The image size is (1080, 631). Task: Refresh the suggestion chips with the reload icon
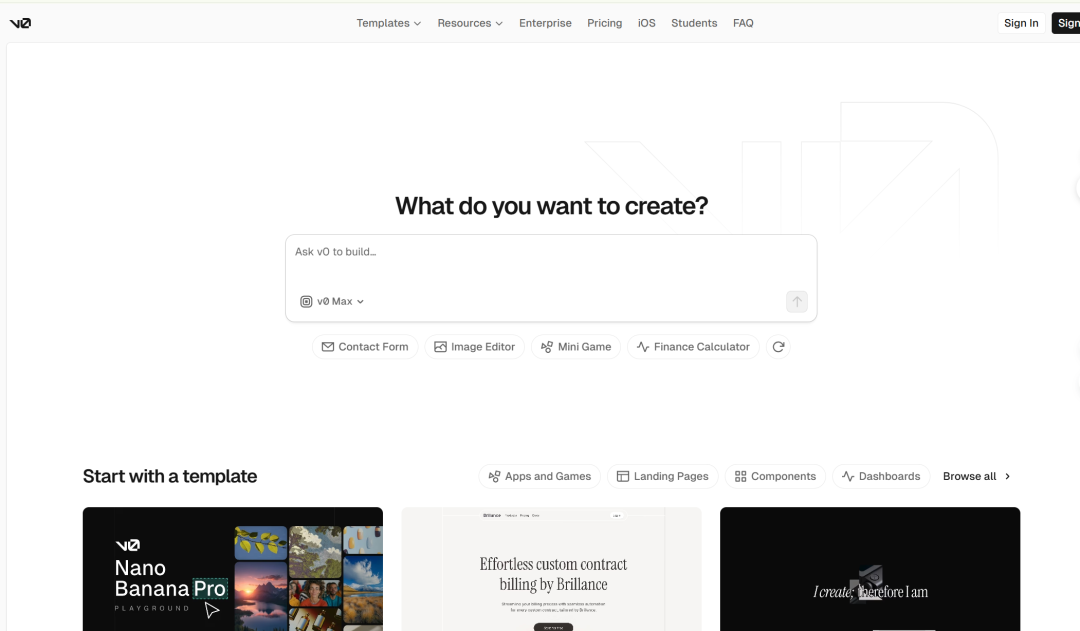(778, 347)
